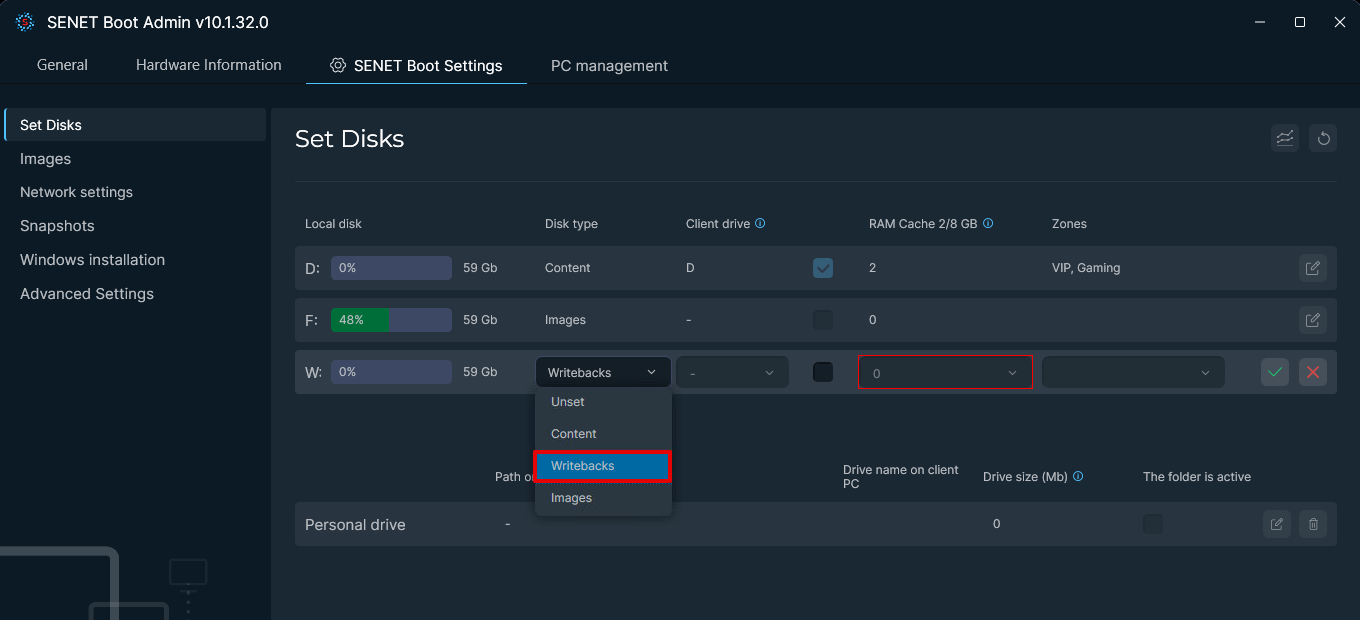The height and width of the screenshot is (620, 1360).
Task: Open the W: RAM Cache dropdown
Action: coord(945,373)
